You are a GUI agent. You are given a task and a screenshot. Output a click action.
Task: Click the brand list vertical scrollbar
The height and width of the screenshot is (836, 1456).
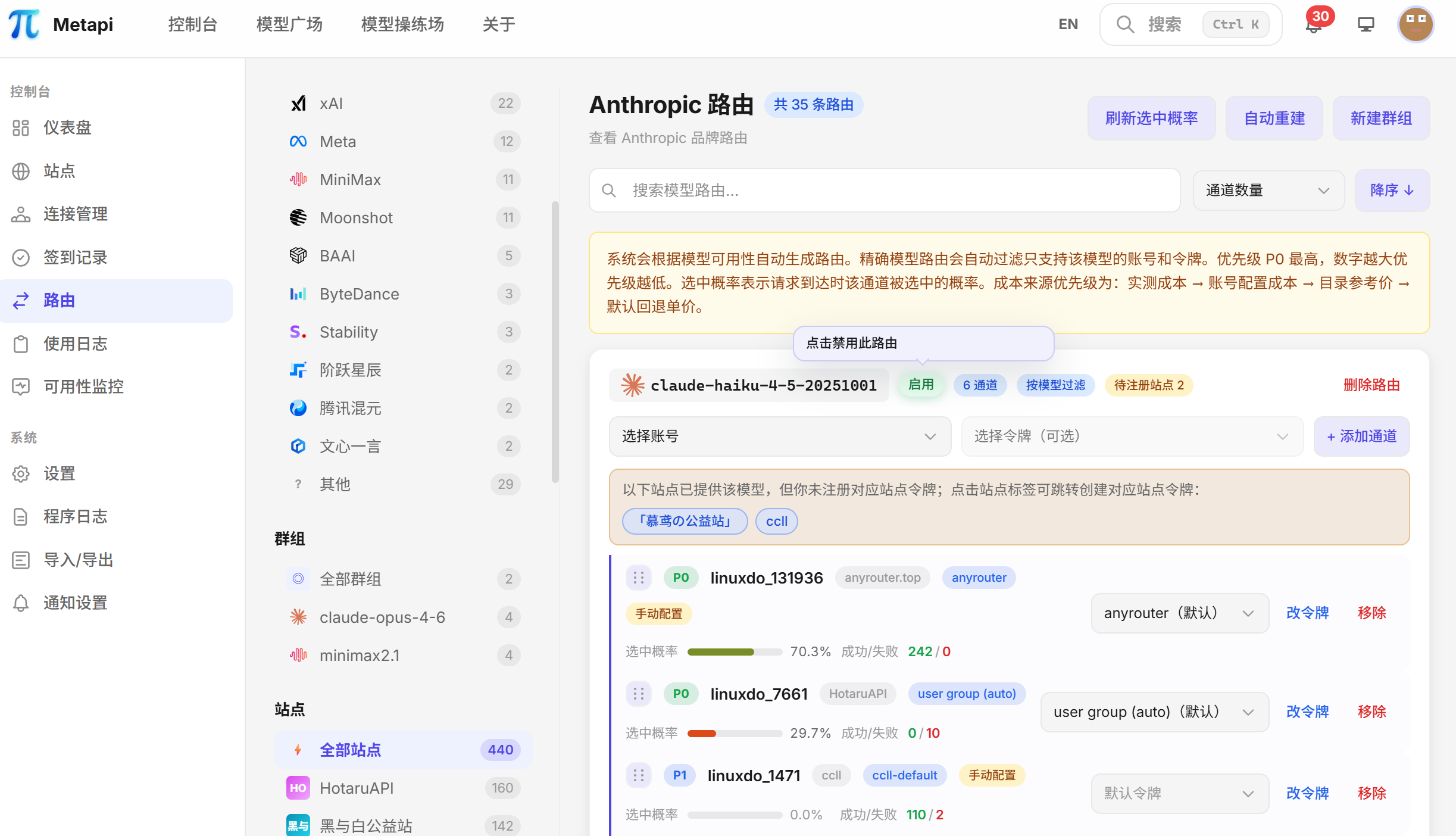click(x=555, y=342)
